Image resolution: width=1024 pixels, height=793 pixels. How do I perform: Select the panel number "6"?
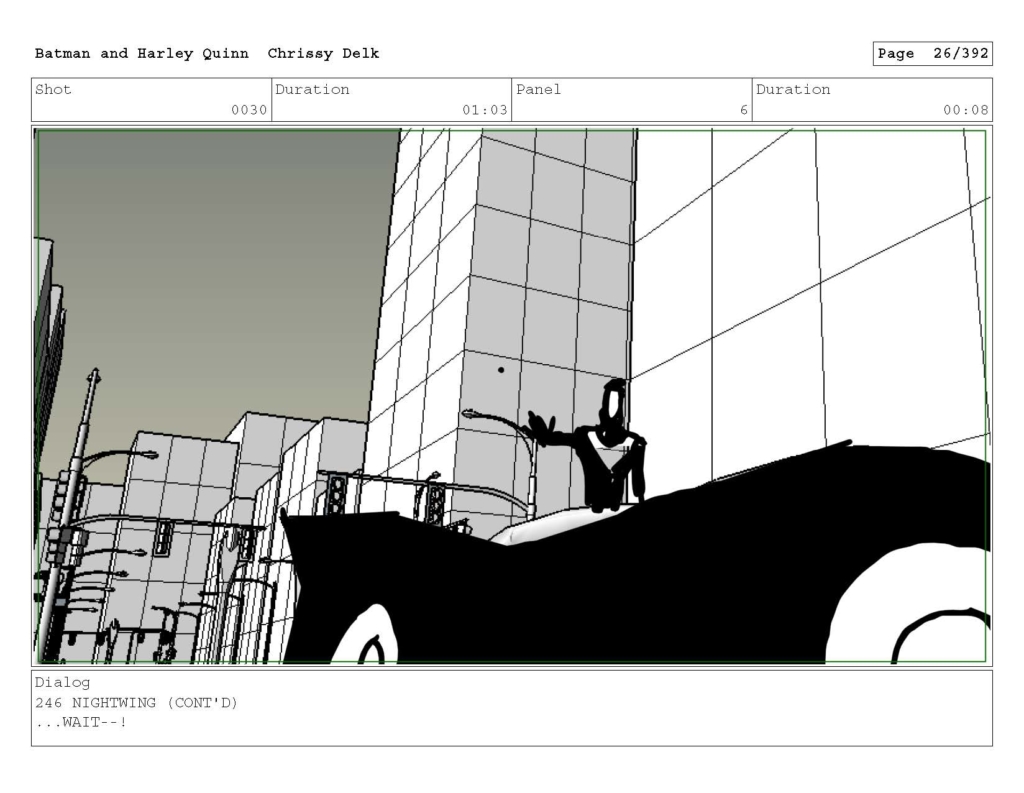point(743,110)
